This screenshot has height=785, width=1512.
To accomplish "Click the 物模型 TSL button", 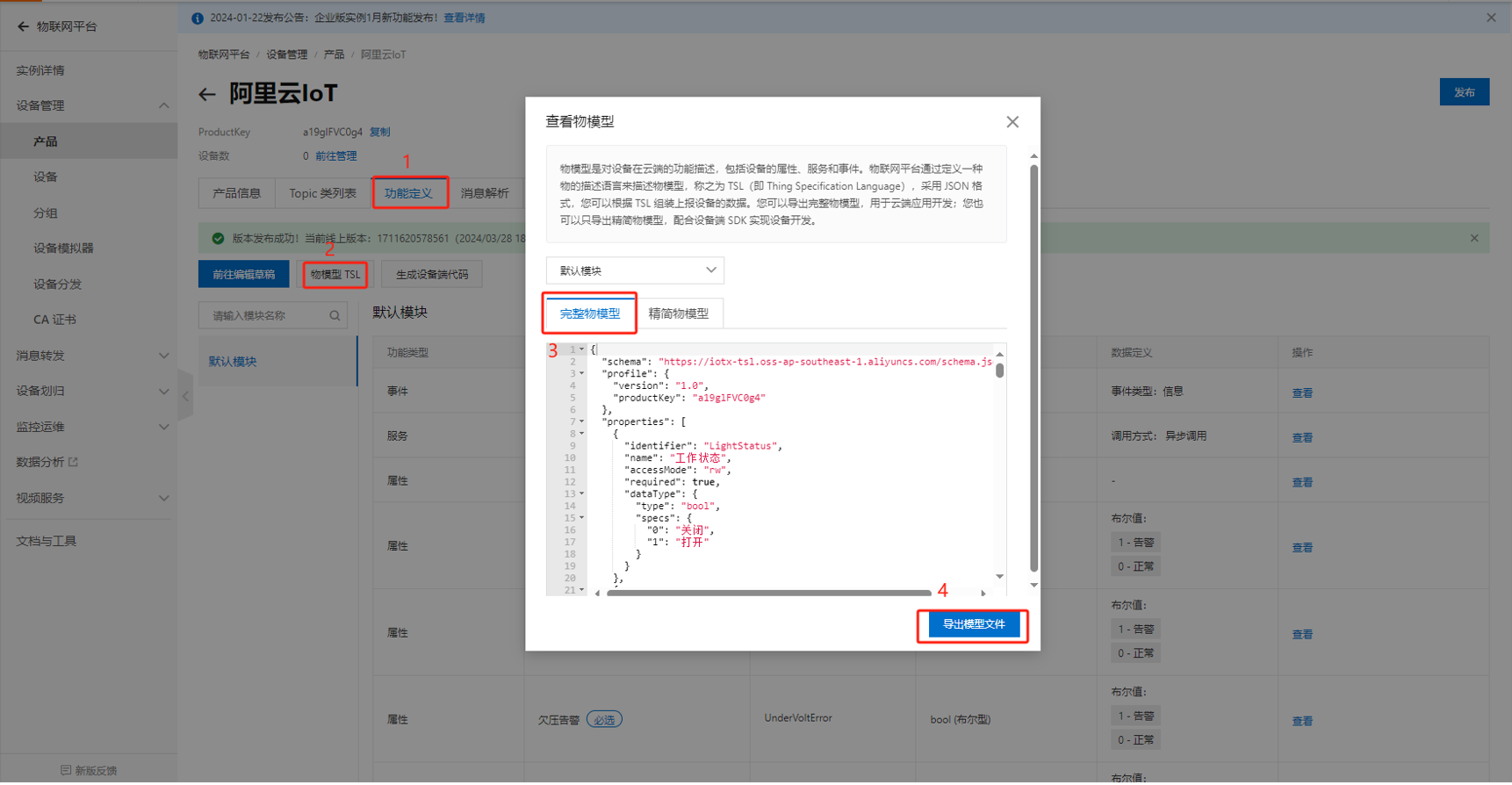I will coord(335,275).
